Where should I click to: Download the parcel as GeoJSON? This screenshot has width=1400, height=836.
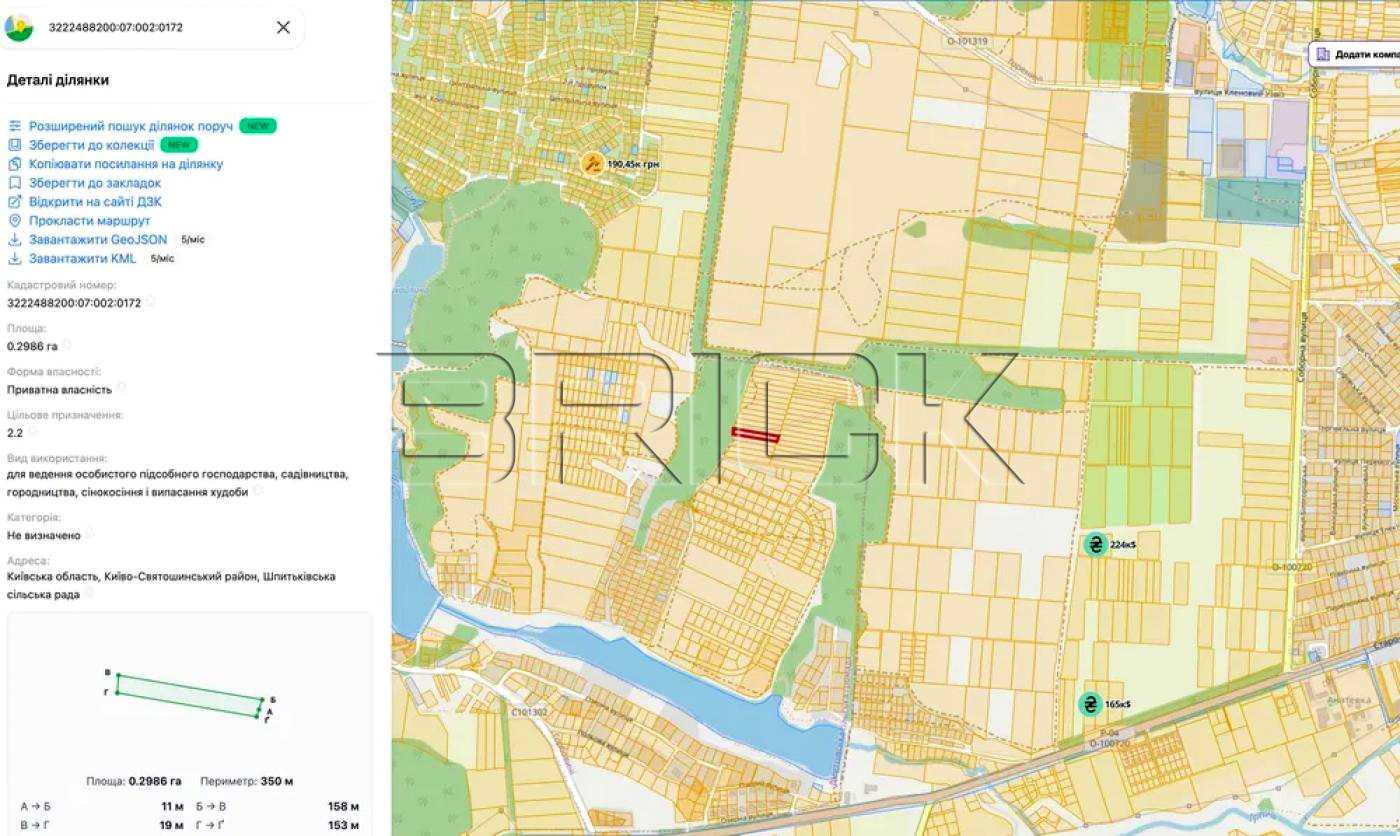pos(98,240)
